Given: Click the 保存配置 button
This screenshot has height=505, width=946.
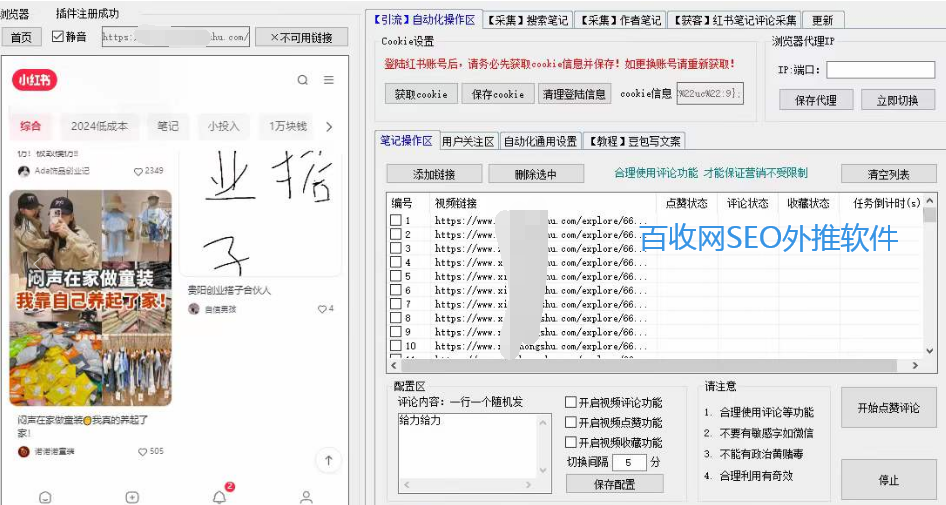Looking at the screenshot, I should point(614,484).
